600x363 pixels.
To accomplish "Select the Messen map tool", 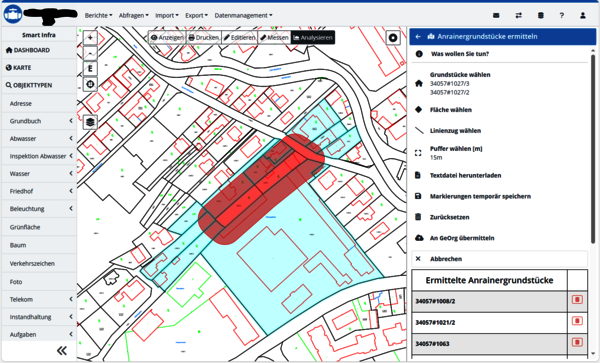I will pyautogui.click(x=274, y=37).
